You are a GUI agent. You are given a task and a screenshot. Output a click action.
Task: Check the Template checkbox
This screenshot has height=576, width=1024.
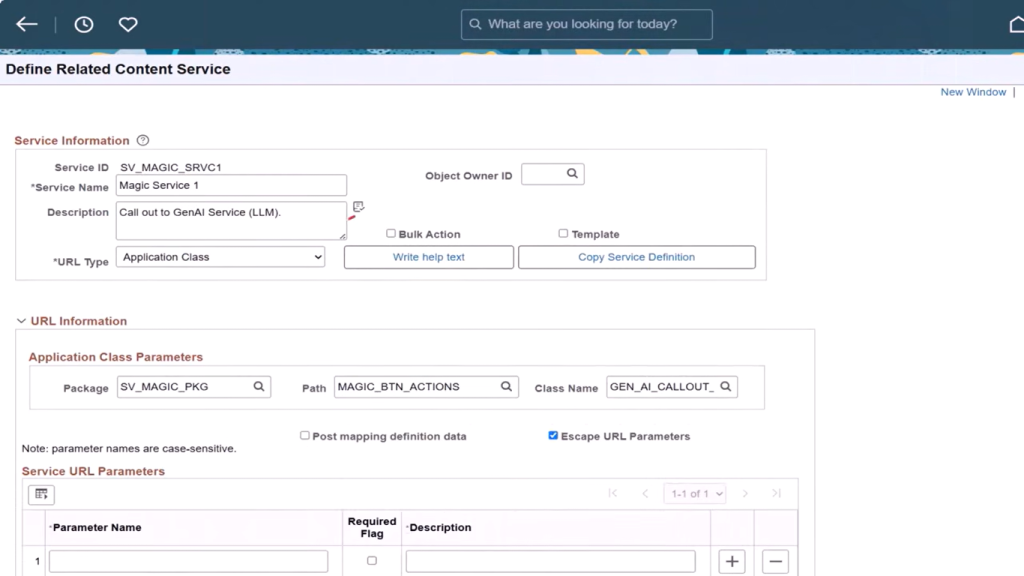pyautogui.click(x=563, y=233)
